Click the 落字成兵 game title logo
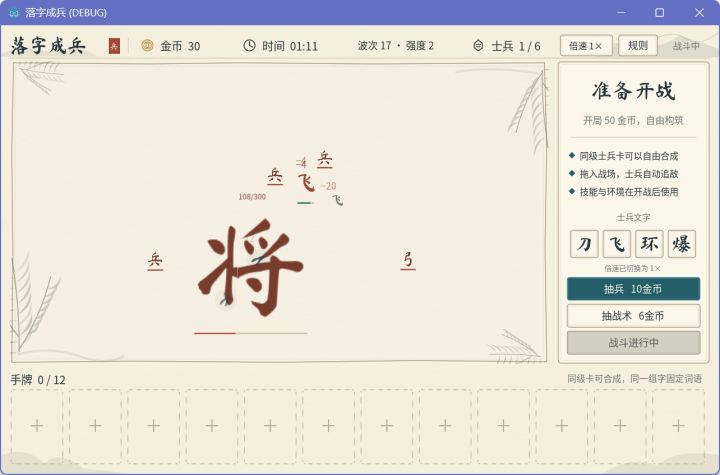Viewport: 720px width, 475px height. [x=49, y=46]
